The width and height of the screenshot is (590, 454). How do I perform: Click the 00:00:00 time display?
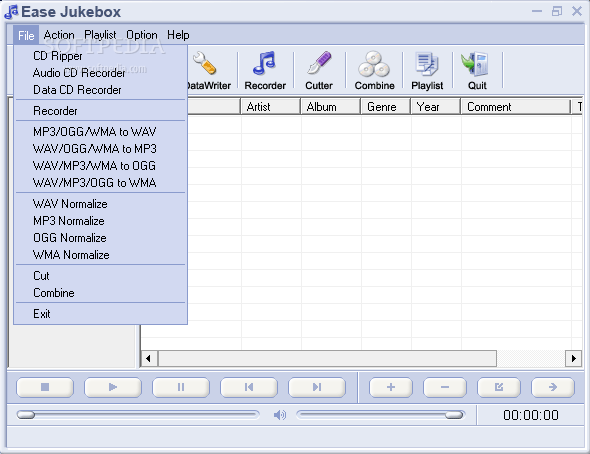tap(531, 415)
